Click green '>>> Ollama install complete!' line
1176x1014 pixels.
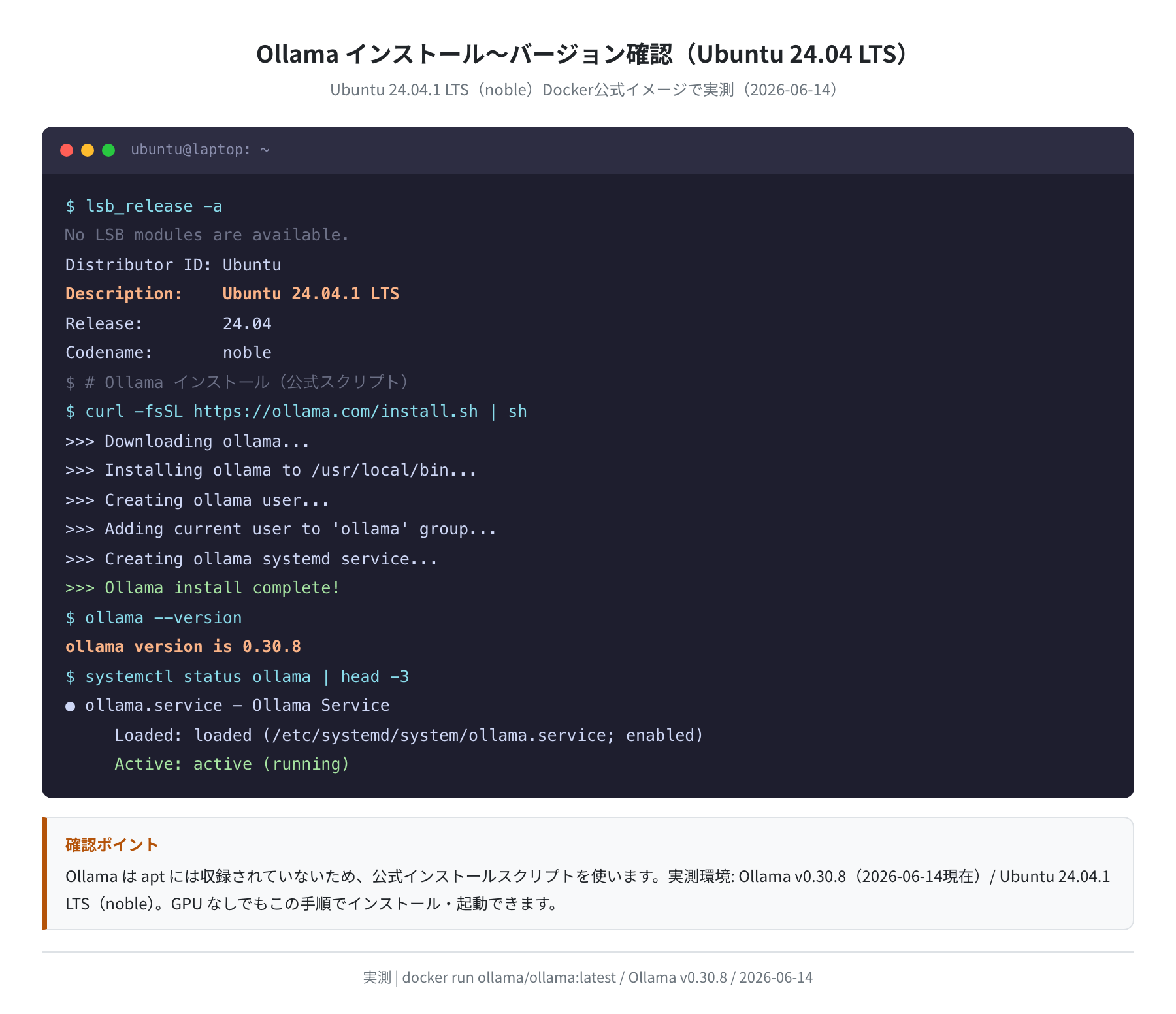pos(203,588)
